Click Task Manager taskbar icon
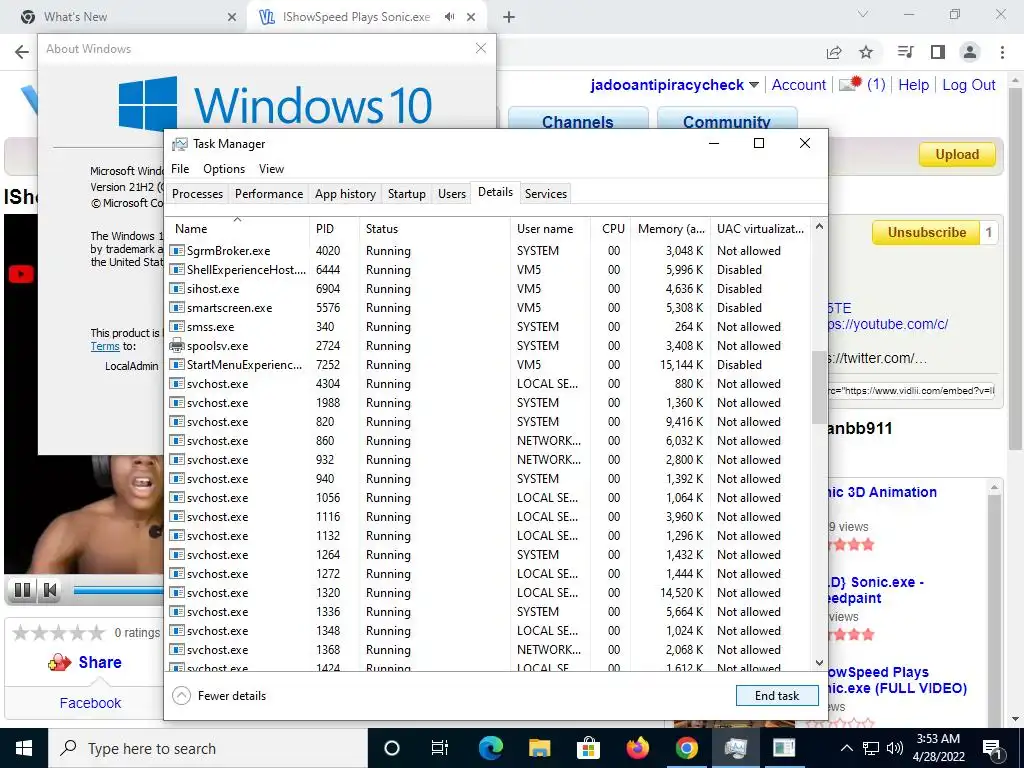The height and width of the screenshot is (768, 1024). click(x=735, y=748)
